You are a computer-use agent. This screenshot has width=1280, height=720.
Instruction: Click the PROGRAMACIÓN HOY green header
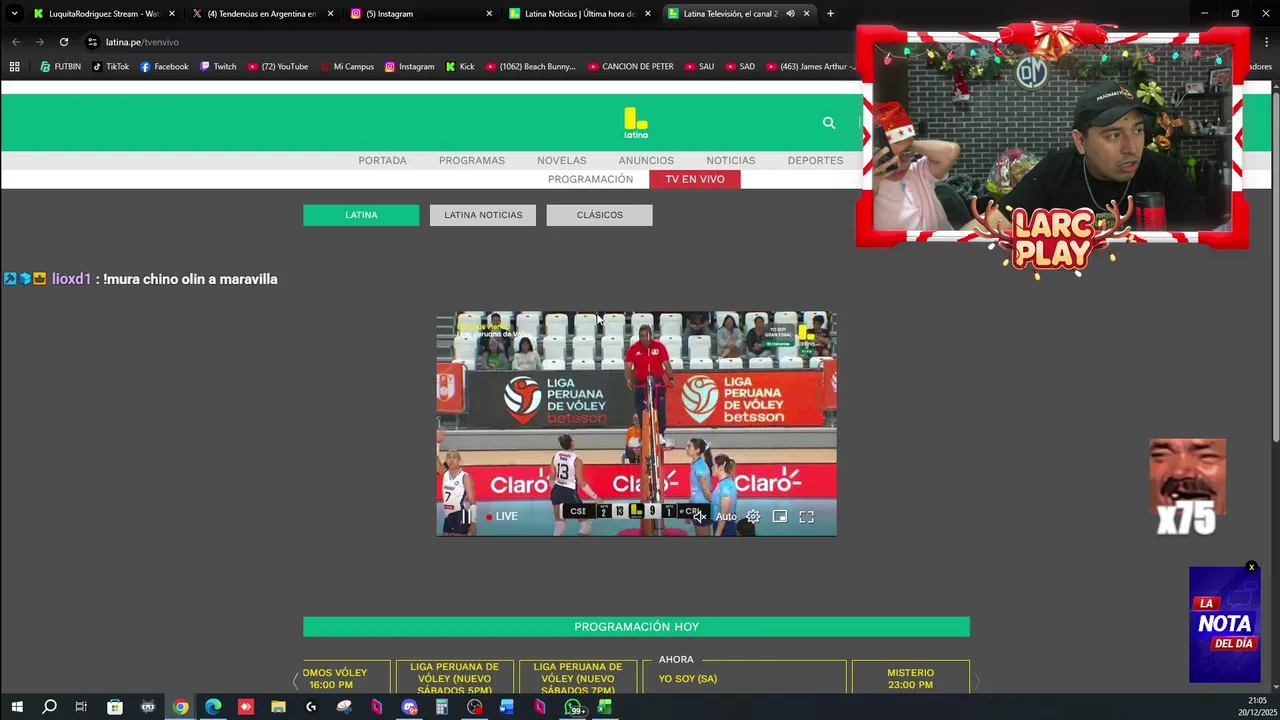pos(636,627)
